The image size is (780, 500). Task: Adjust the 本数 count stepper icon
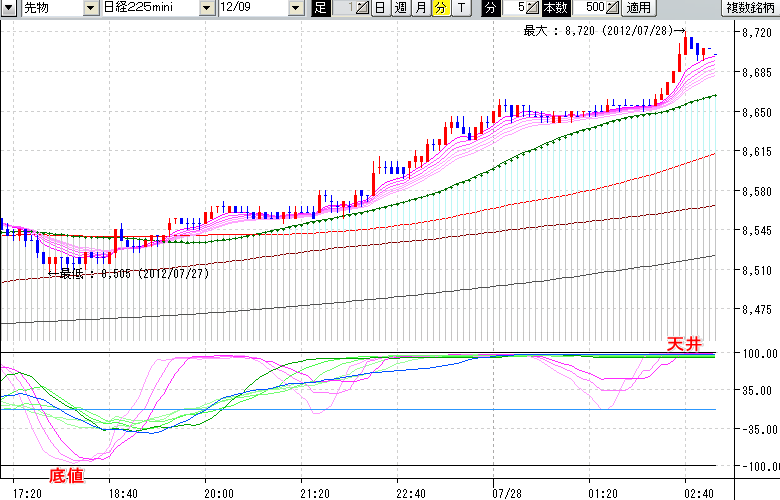613,7
